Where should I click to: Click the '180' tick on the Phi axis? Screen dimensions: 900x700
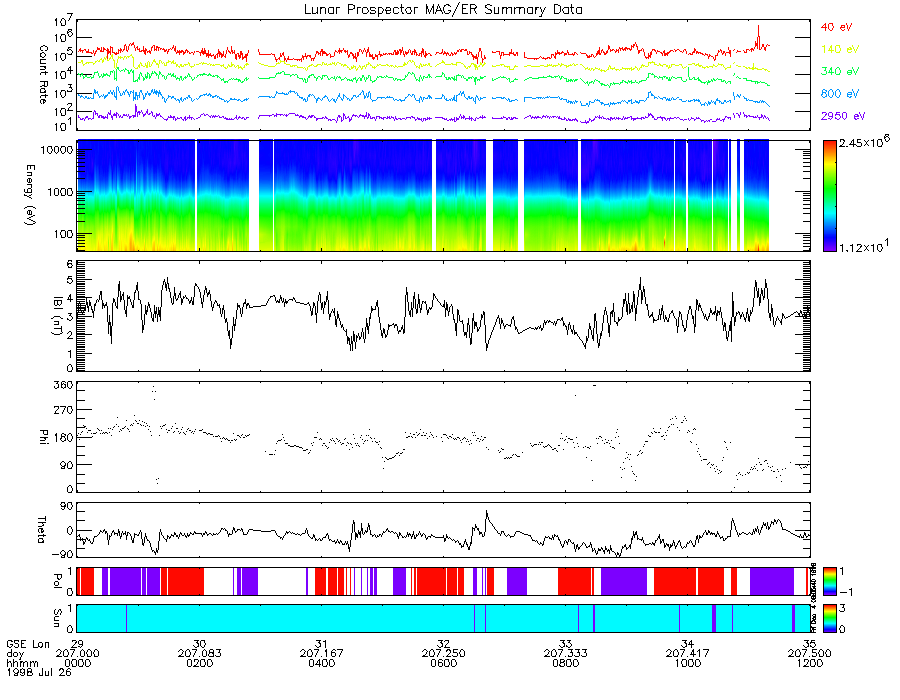[x=64, y=437]
